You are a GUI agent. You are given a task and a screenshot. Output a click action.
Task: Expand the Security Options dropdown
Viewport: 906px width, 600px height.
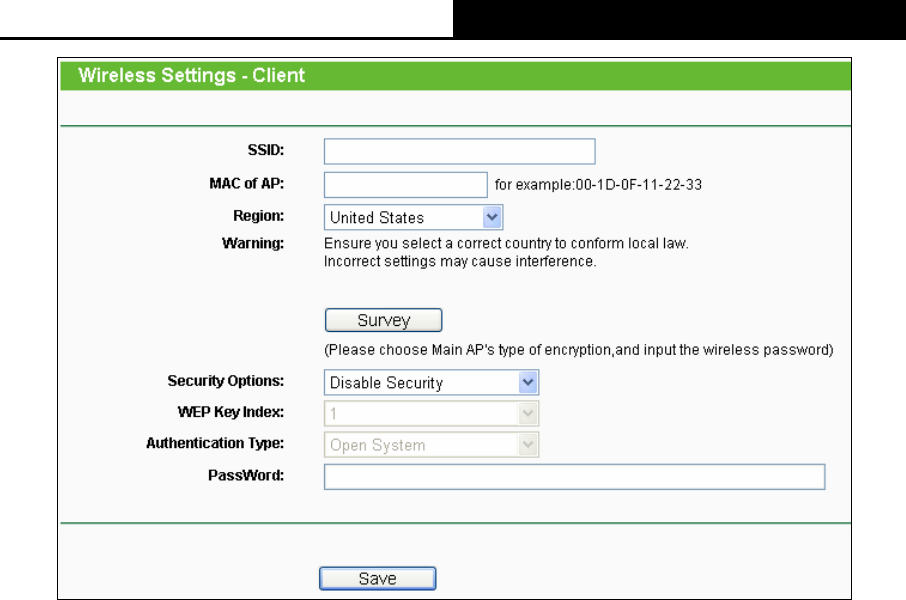pyautogui.click(x=431, y=383)
